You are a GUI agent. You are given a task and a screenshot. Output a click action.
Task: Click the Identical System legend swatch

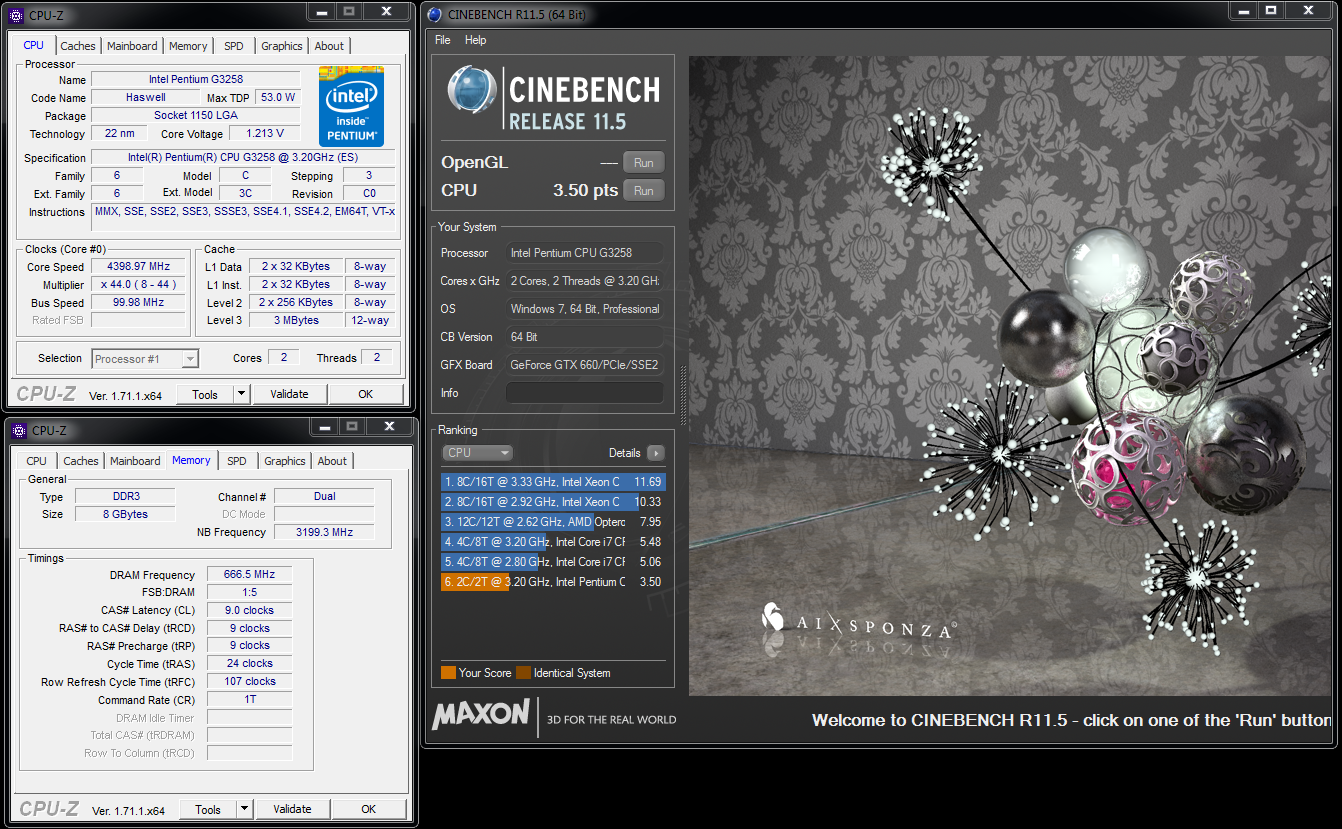523,673
